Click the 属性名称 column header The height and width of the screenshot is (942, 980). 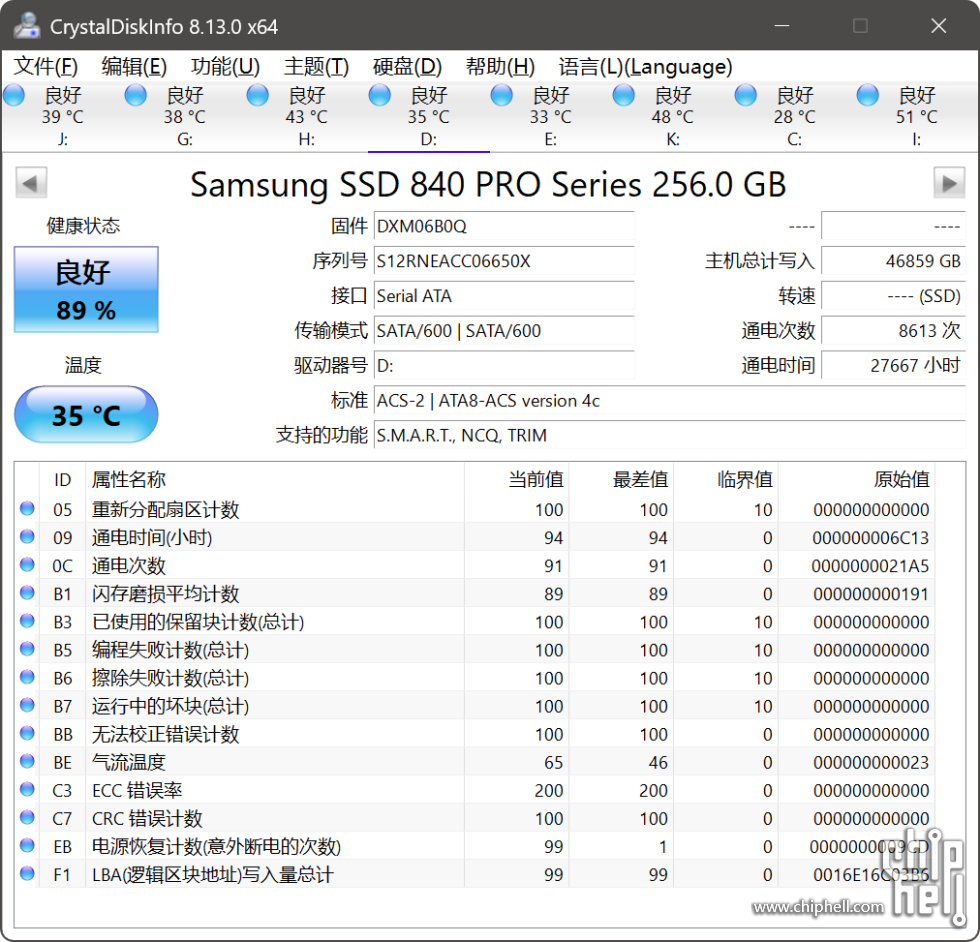(x=275, y=479)
